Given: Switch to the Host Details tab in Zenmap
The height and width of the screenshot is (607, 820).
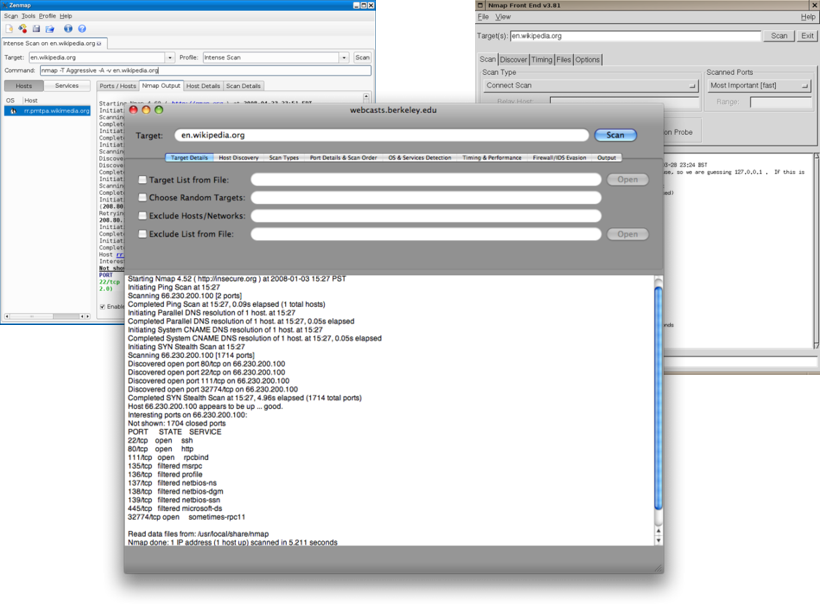Looking at the screenshot, I should (203, 86).
